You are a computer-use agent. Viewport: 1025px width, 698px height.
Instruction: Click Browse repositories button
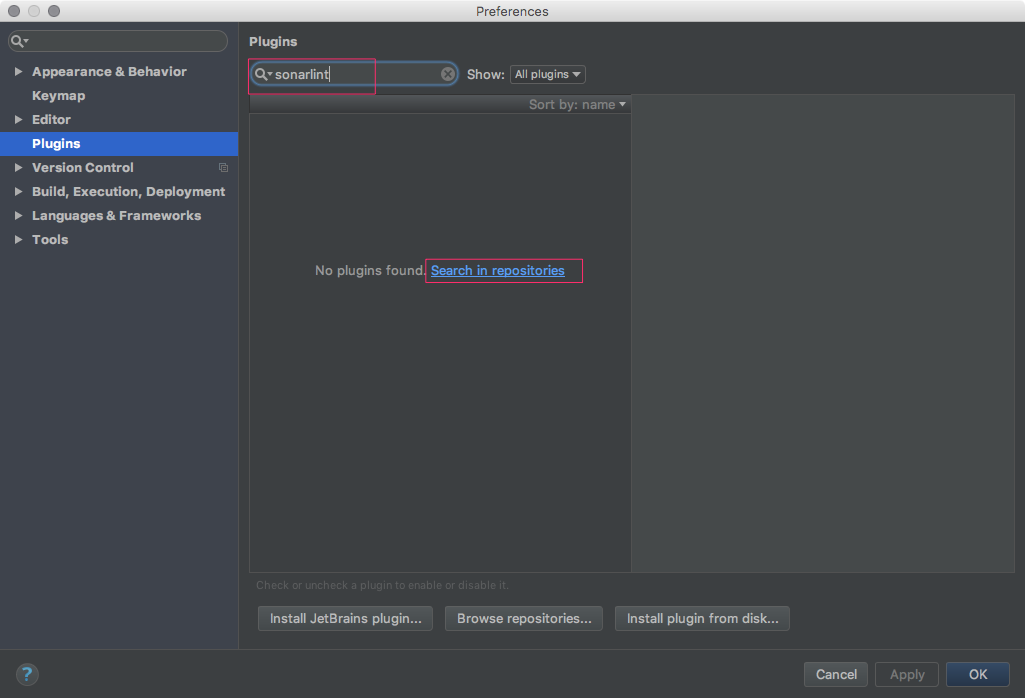tap(524, 618)
